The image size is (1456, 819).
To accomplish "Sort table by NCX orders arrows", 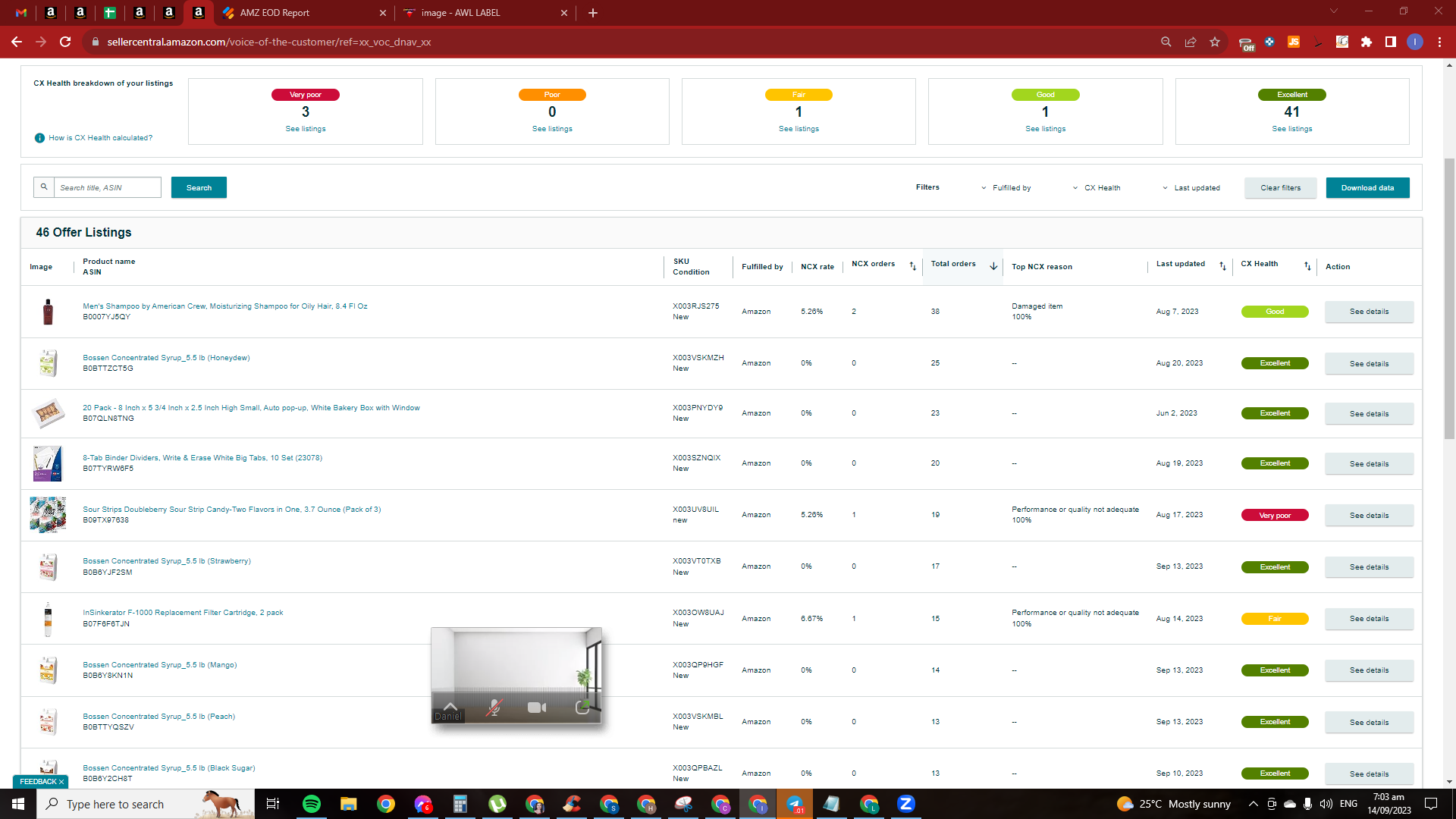I will point(913,266).
